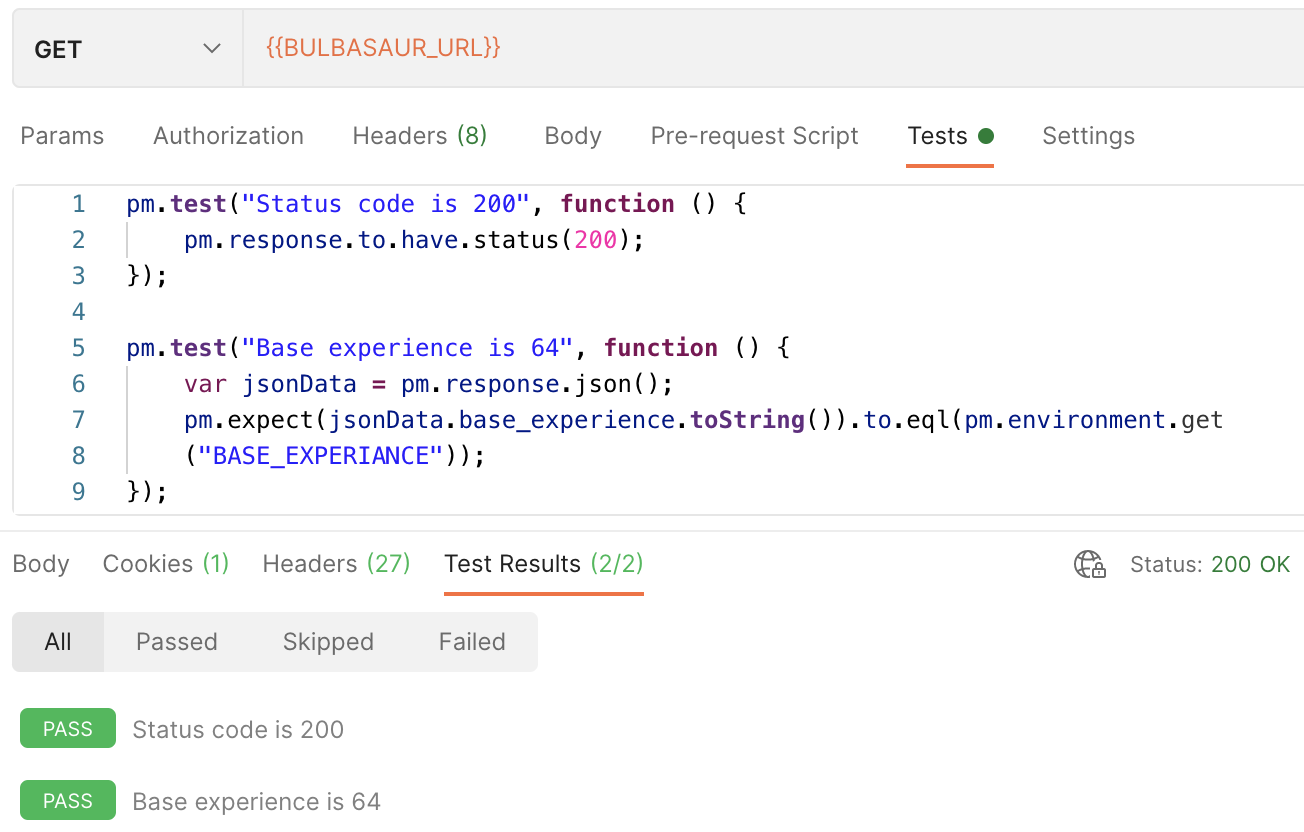
Task: Click the Status: 200 OK indicator
Action: click(x=1211, y=564)
